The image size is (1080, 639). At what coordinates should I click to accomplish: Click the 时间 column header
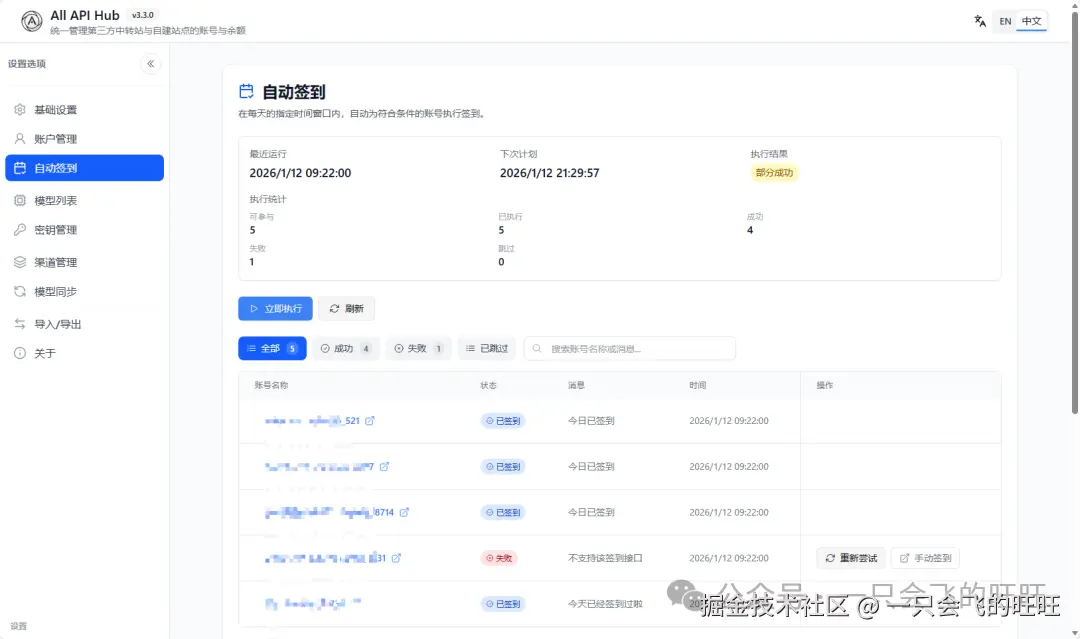pos(698,386)
